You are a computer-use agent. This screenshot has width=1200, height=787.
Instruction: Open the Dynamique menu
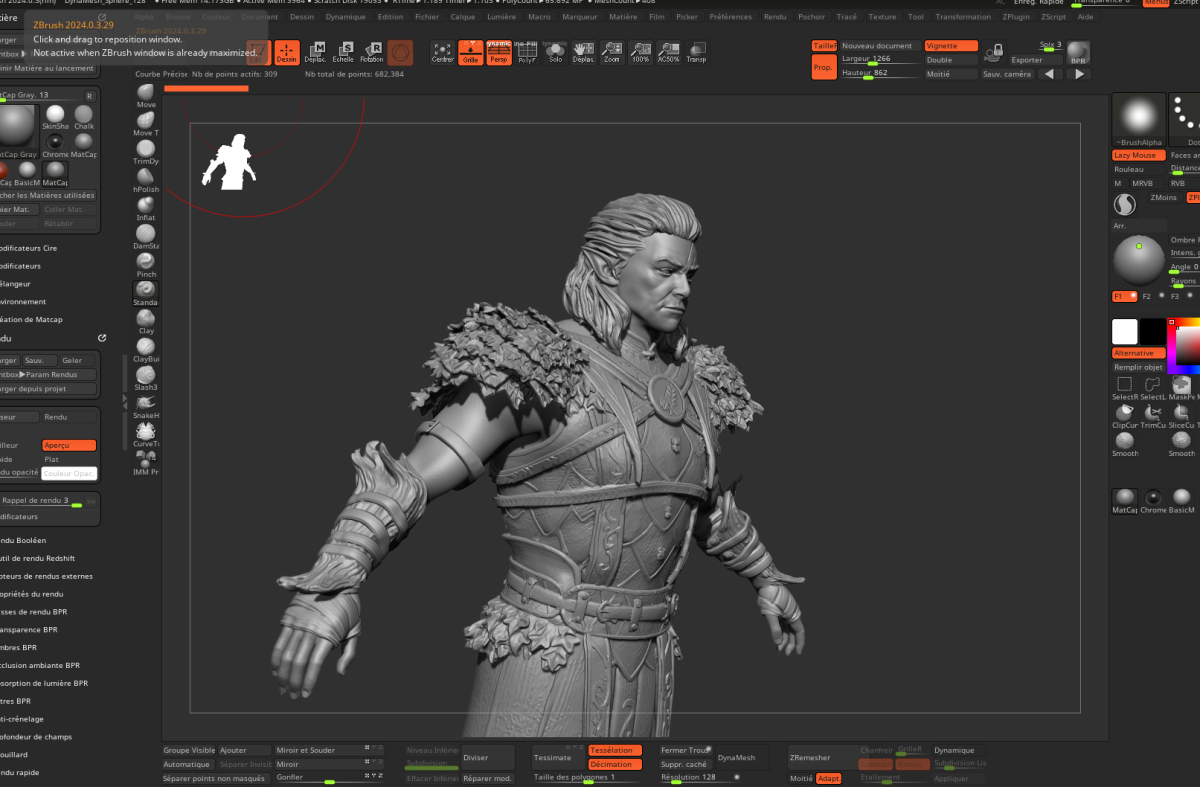(x=346, y=17)
